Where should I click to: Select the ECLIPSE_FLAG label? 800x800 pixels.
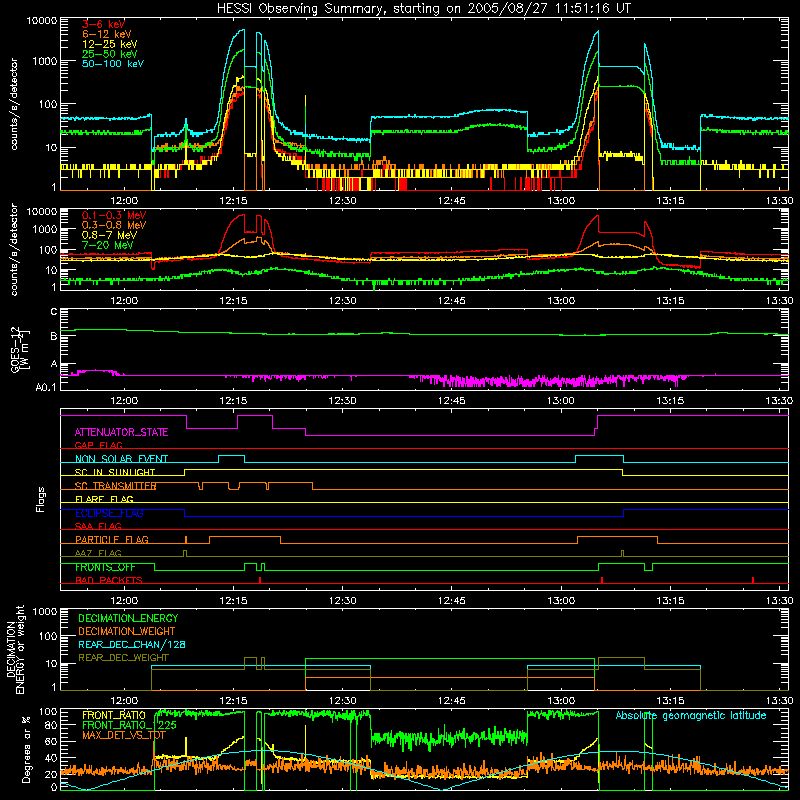(109, 513)
